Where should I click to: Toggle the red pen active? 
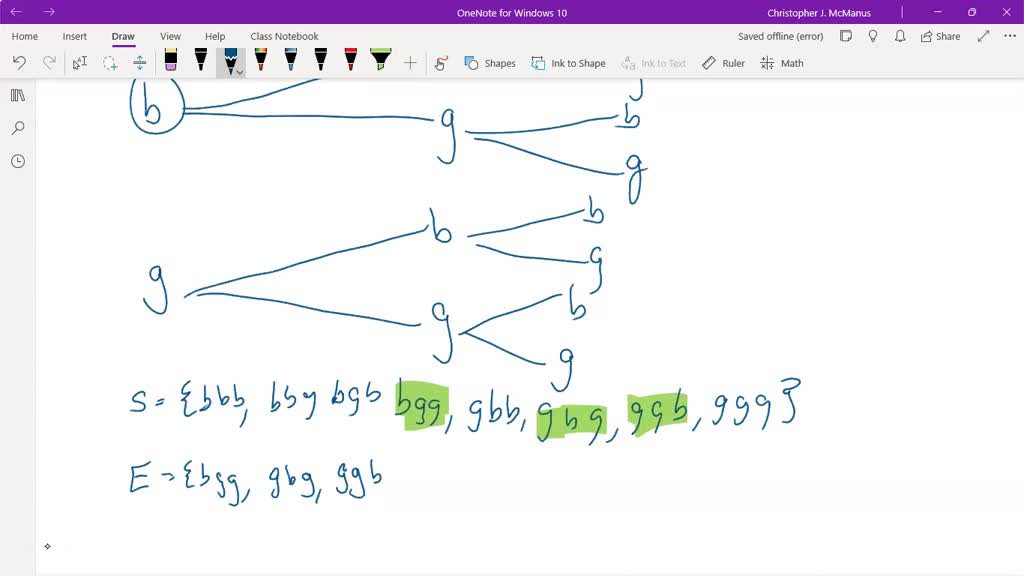coord(349,62)
